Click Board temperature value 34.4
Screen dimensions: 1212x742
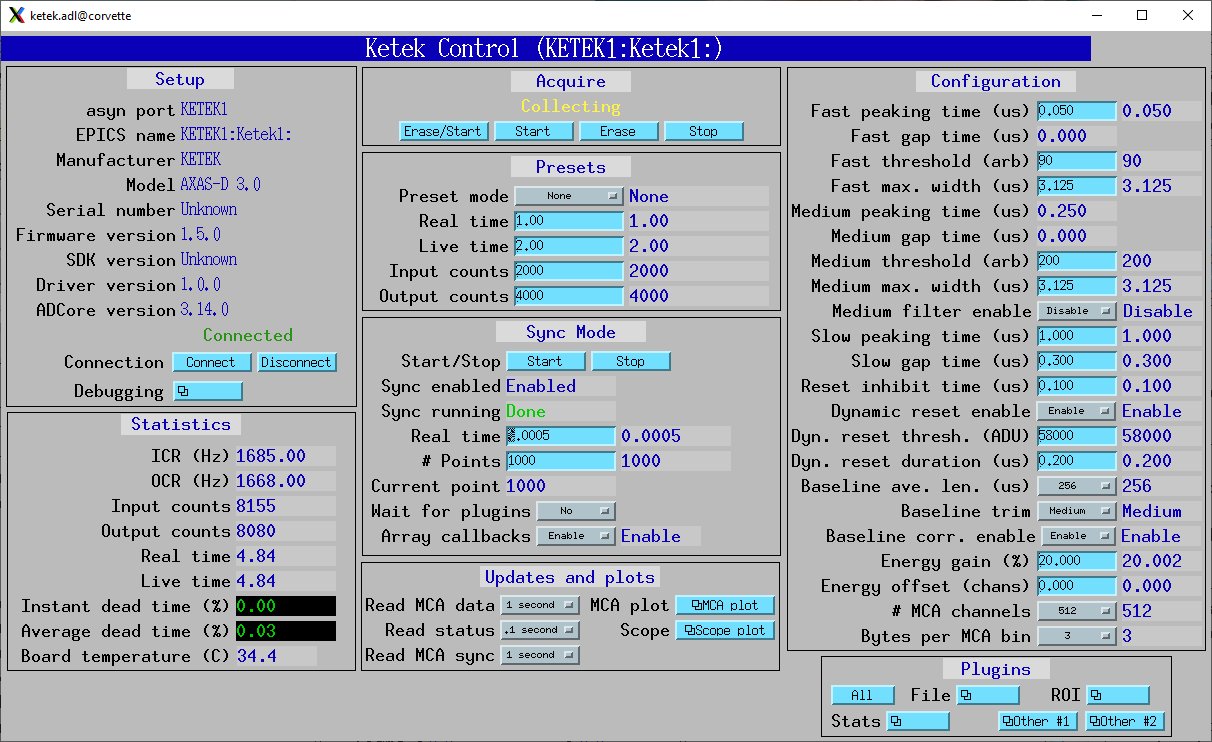(x=257, y=656)
